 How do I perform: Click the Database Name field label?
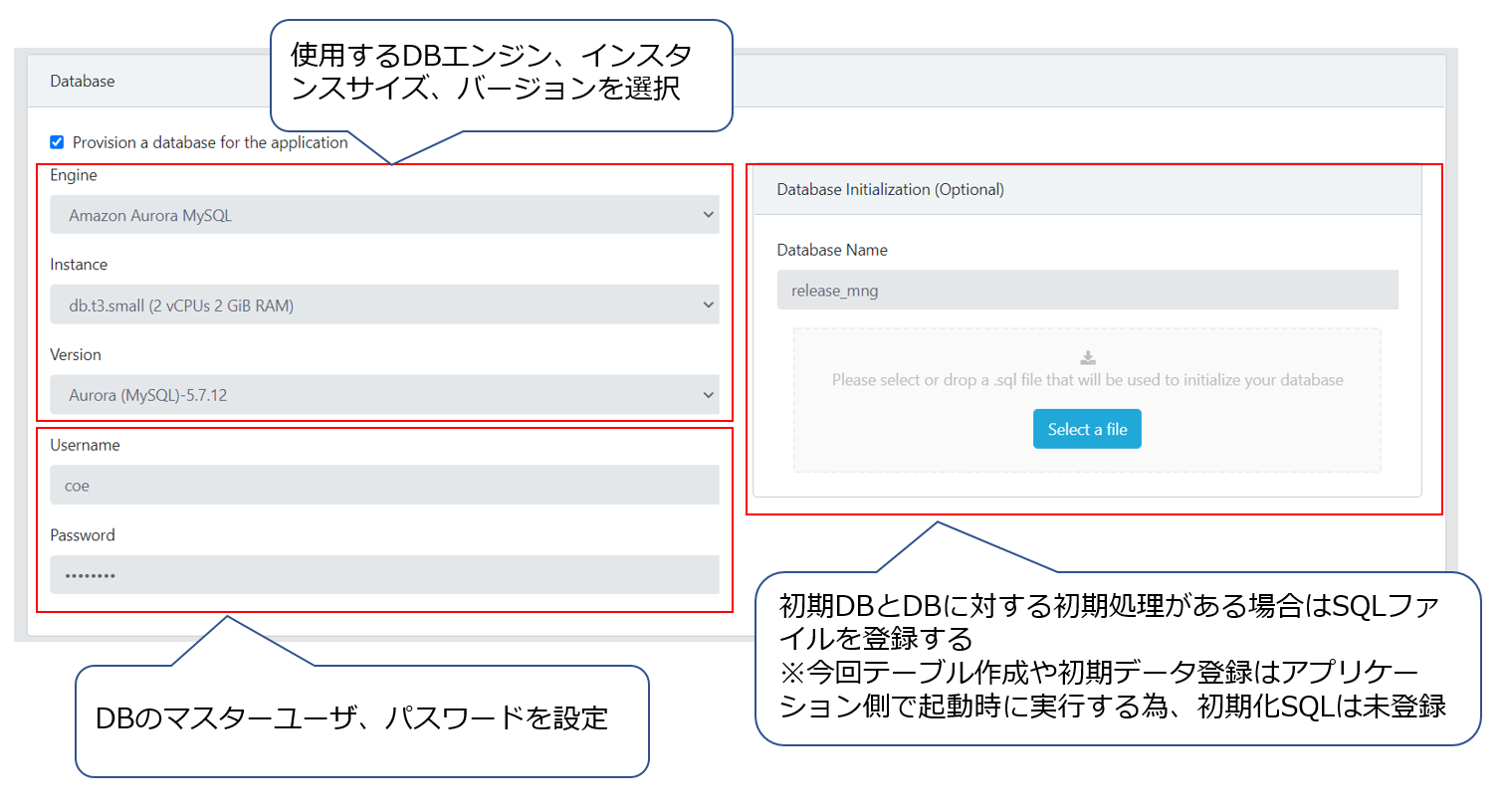(832, 250)
